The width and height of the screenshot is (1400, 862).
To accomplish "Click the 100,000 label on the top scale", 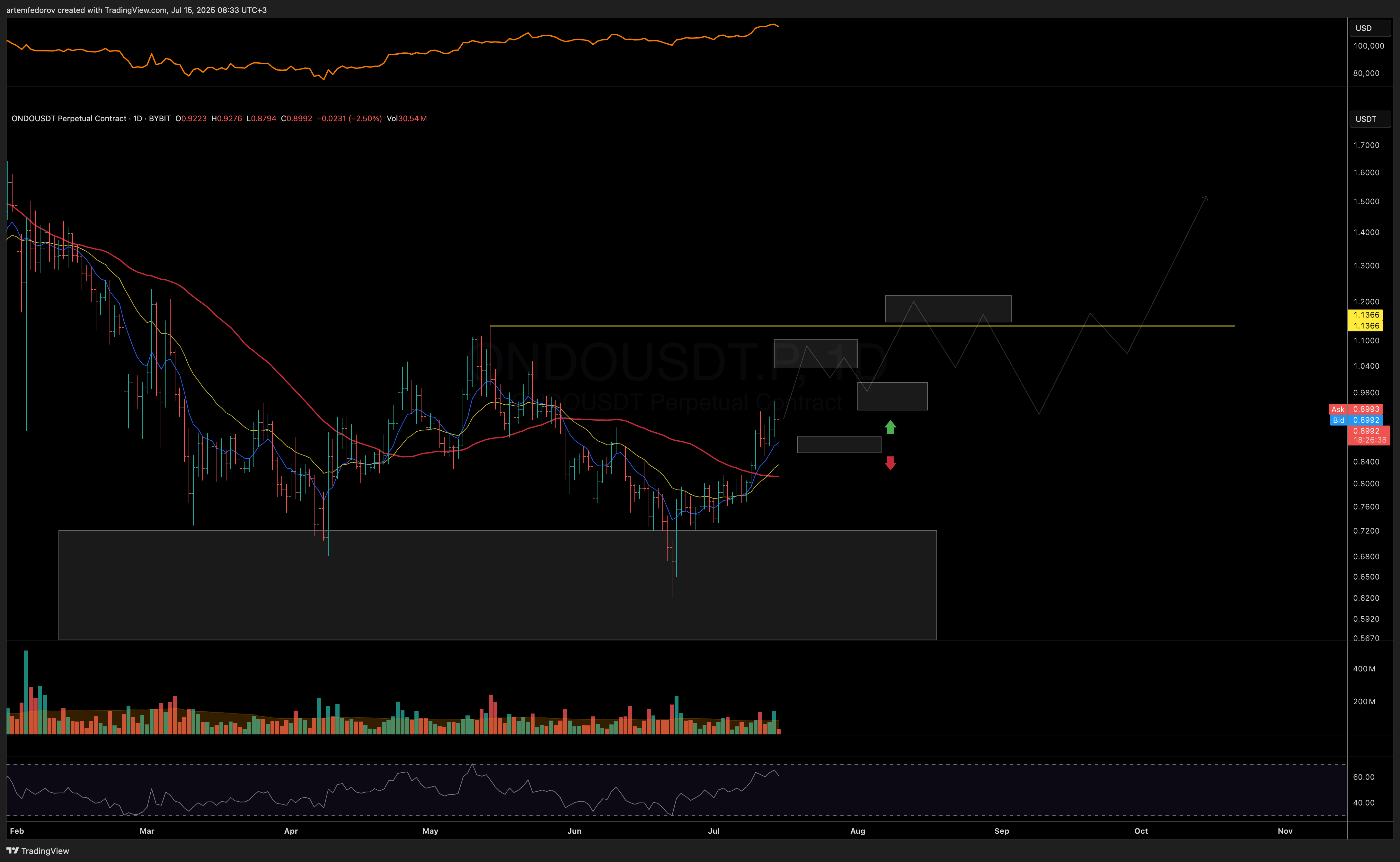I will point(1369,46).
